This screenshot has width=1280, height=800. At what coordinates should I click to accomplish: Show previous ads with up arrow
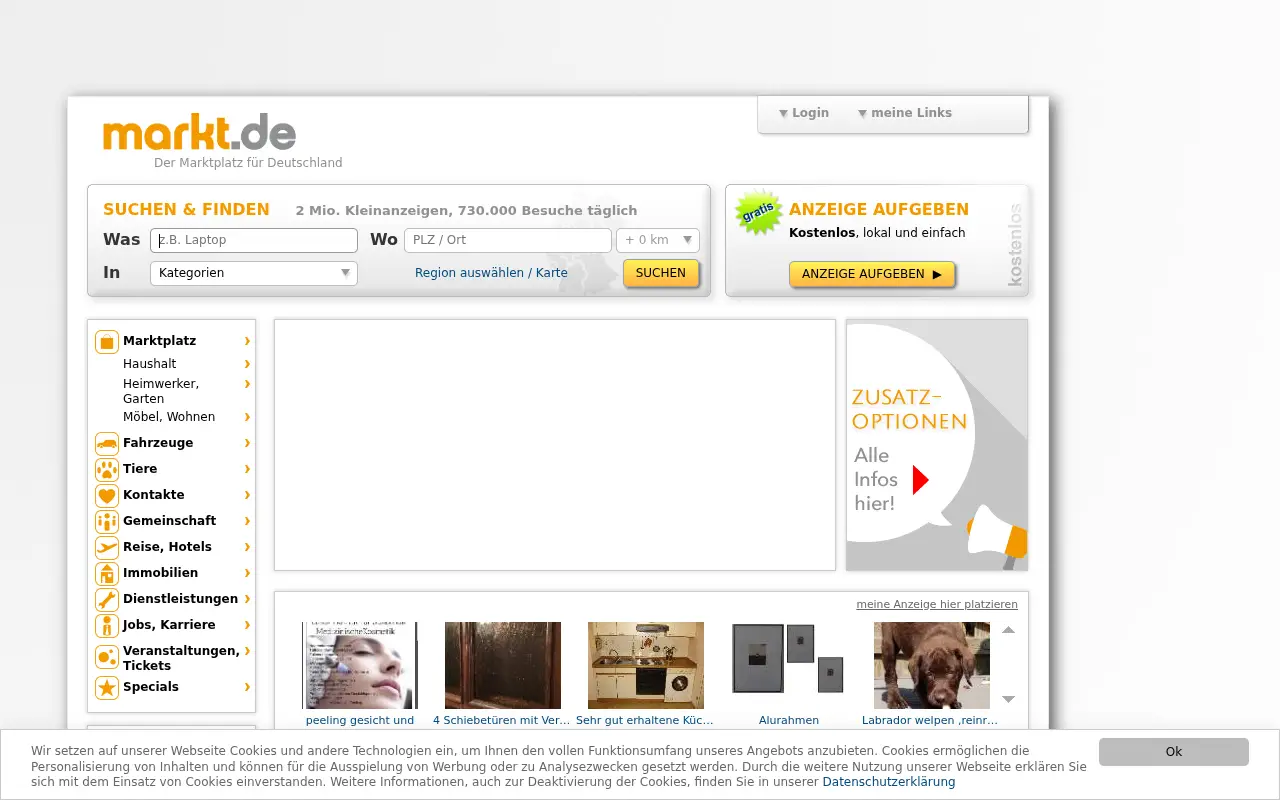[1009, 630]
